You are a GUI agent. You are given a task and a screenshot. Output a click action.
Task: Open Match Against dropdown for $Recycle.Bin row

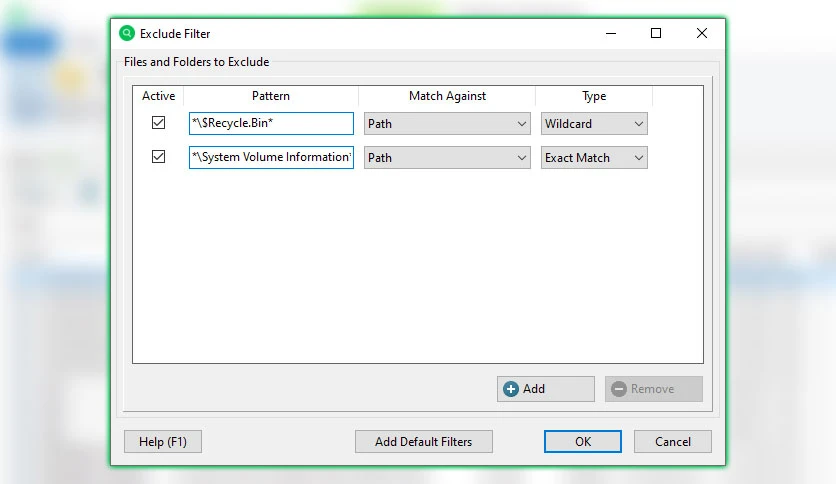coord(447,124)
